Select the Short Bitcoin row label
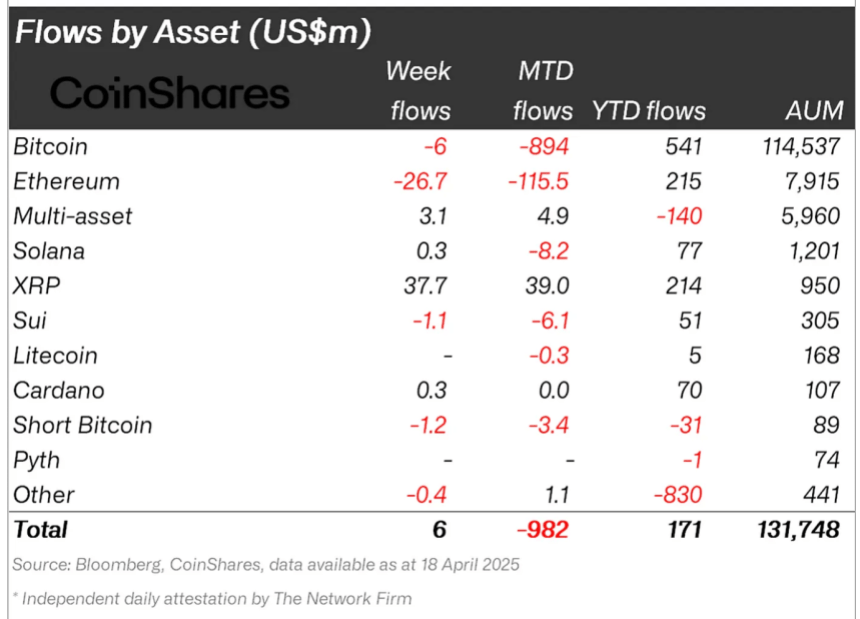860x619 pixels. point(83,425)
